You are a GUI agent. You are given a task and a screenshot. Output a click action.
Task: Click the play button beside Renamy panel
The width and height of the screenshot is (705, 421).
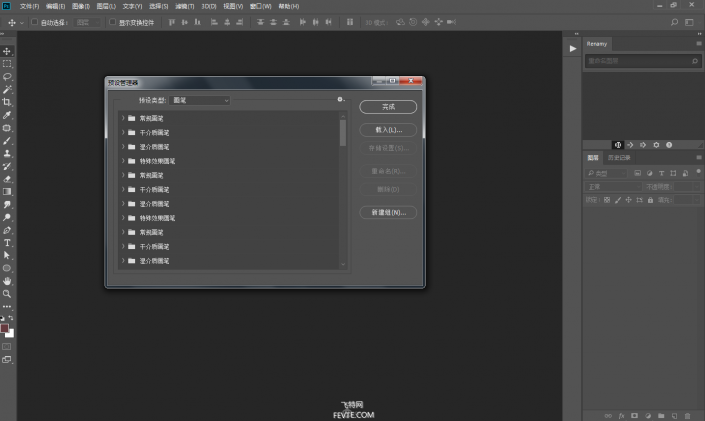[572, 49]
